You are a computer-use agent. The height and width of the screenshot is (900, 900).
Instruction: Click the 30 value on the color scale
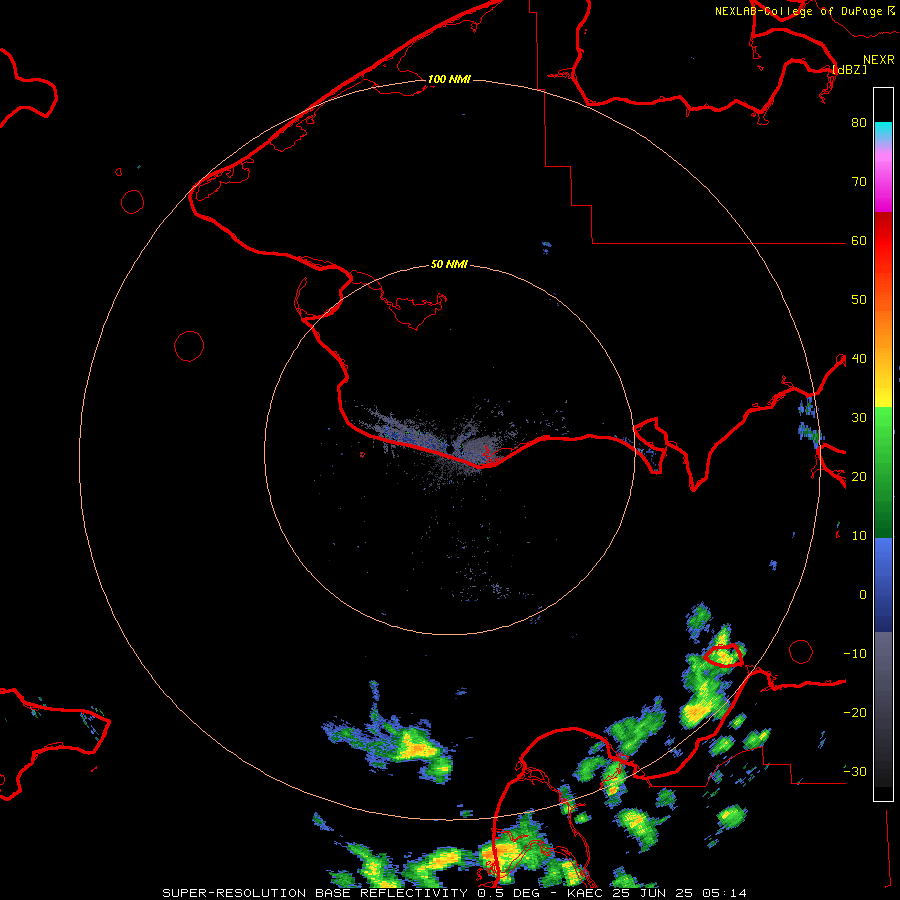859,418
